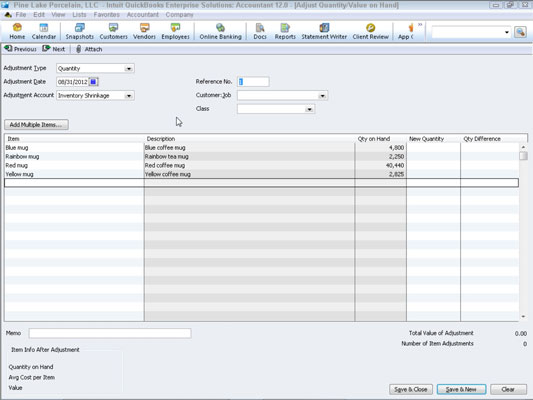Expand the Adjustment Account dropdown

(x=128, y=96)
